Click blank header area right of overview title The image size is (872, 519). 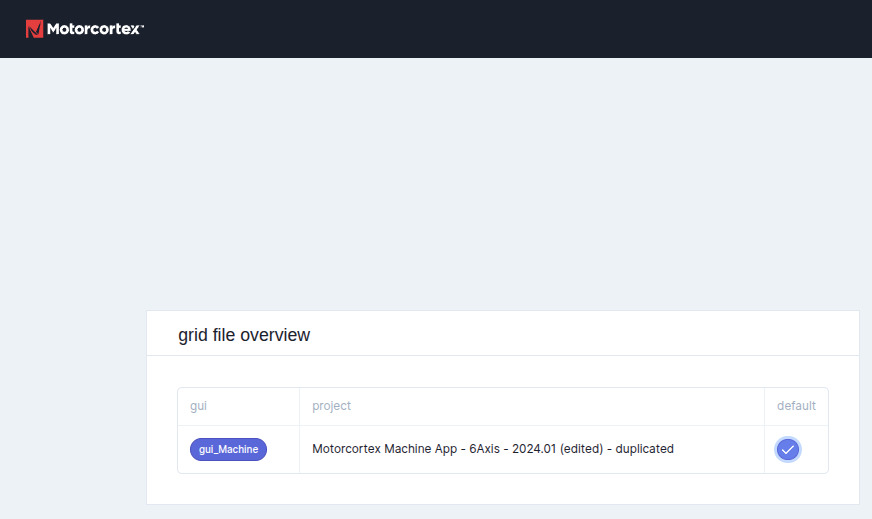[x=600, y=335]
